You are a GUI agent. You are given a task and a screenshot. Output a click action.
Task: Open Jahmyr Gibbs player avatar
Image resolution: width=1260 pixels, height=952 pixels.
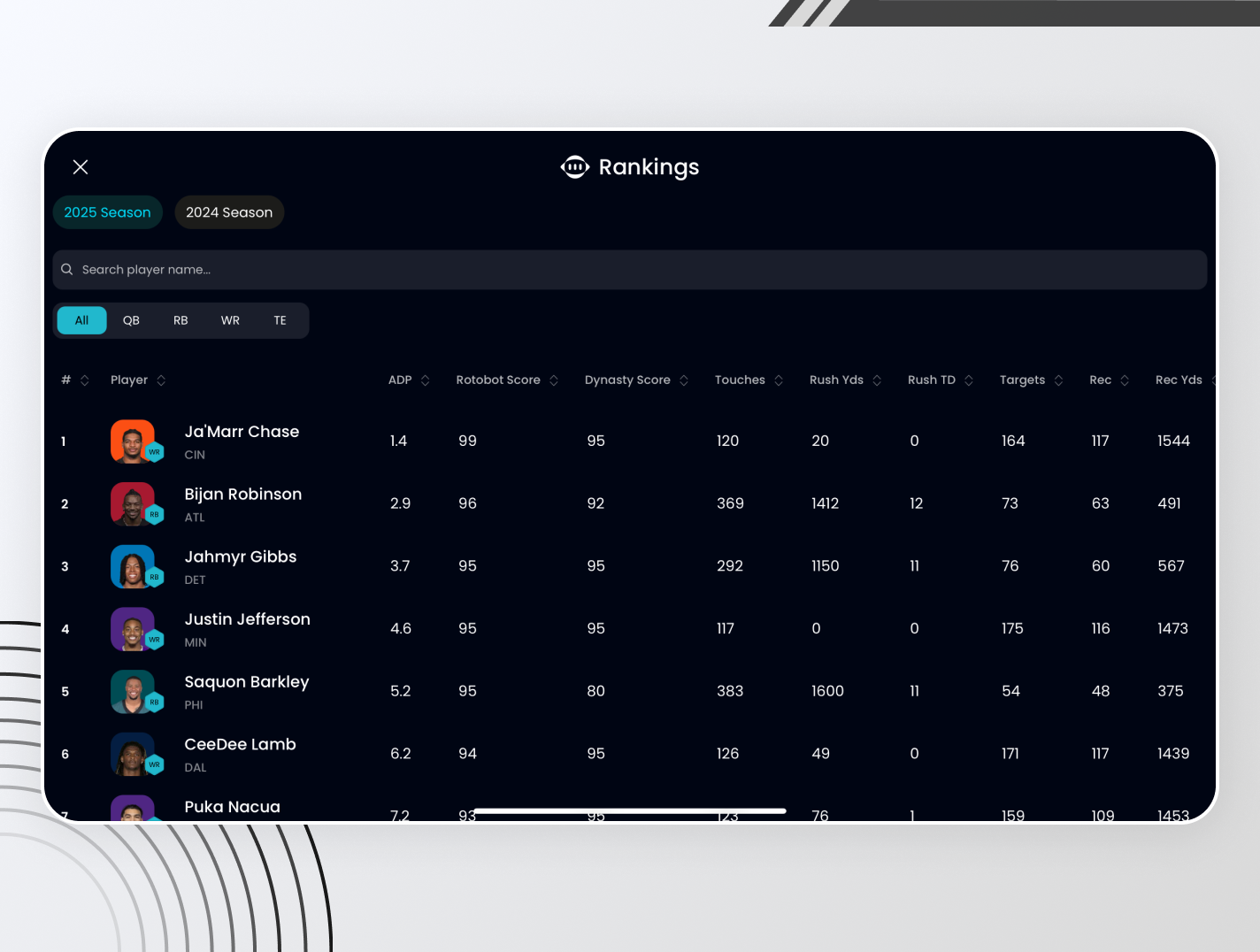[132, 566]
